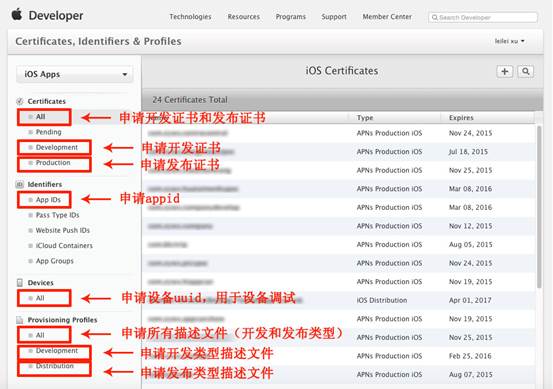Viewport: 553px width, 389px height.
Task: Click the Devices section phone icon
Action: 20,282
